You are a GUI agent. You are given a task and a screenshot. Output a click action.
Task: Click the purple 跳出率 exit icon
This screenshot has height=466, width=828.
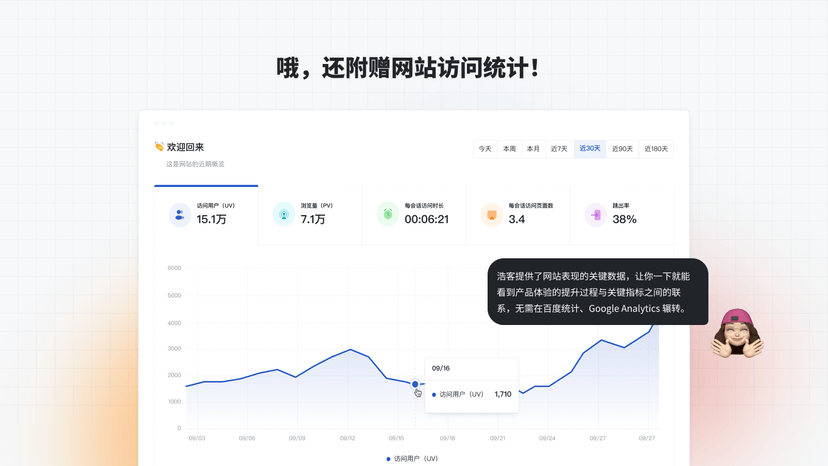(x=595, y=215)
